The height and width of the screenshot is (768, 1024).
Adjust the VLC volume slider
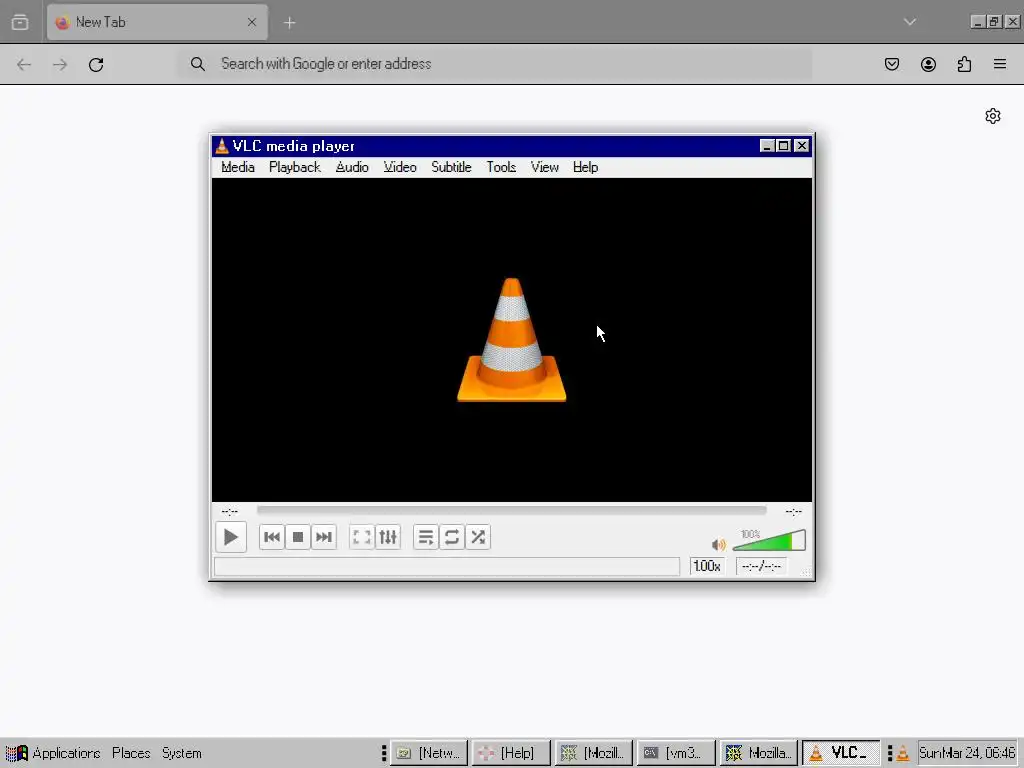[769, 541]
